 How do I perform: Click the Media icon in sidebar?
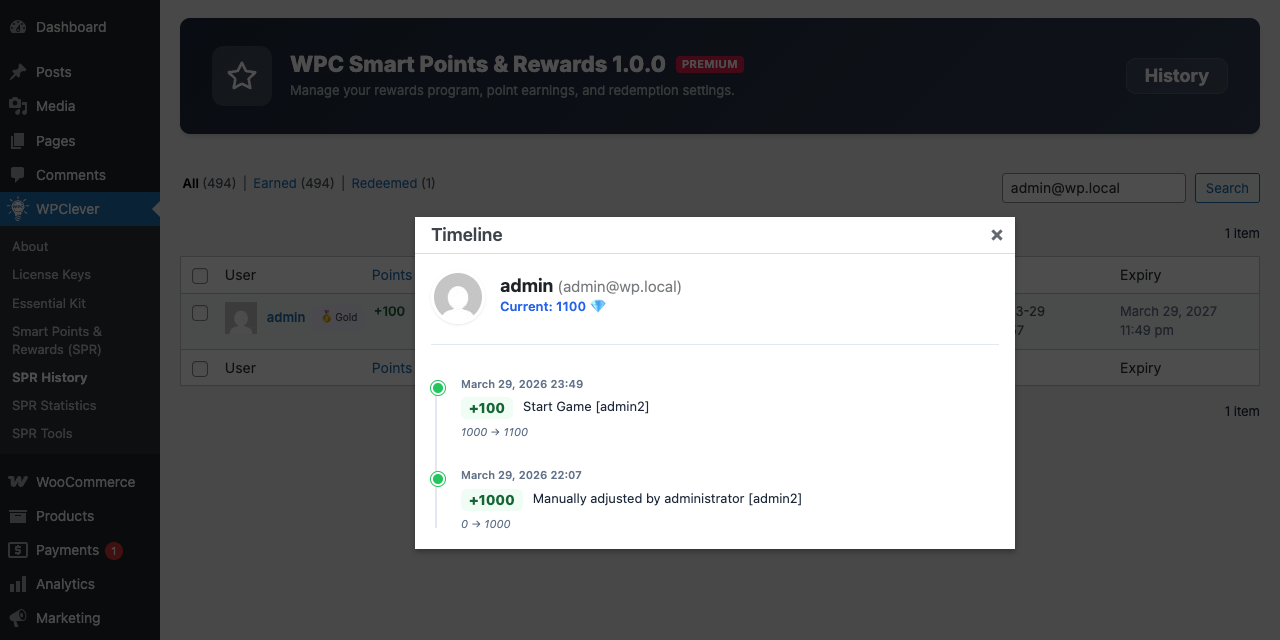point(18,106)
